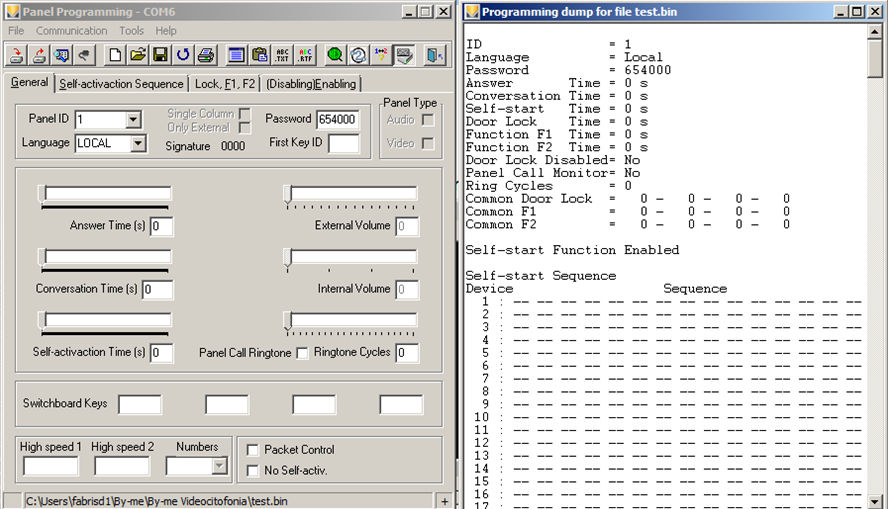This screenshot has height=509, width=888.
Task: Click the plus button in status bar
Action: coord(445,501)
